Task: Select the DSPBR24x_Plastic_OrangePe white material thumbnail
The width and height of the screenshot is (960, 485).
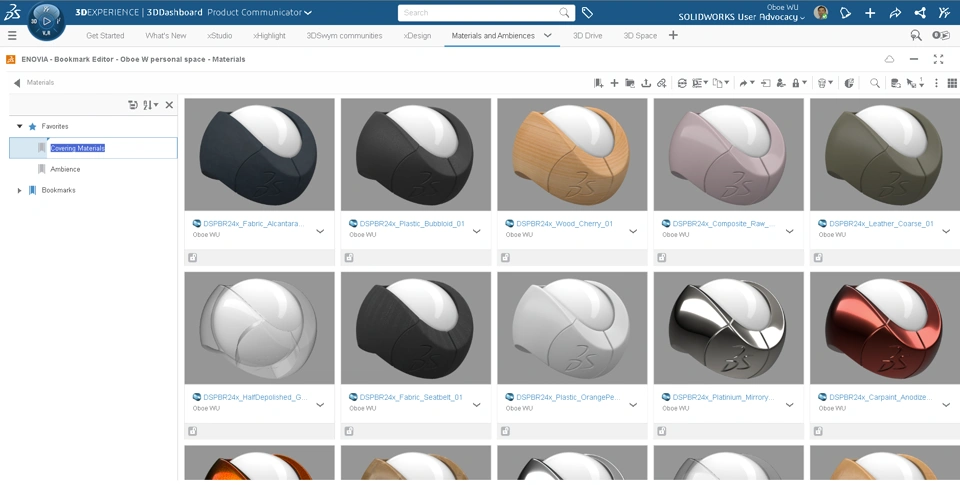Action: [x=572, y=328]
